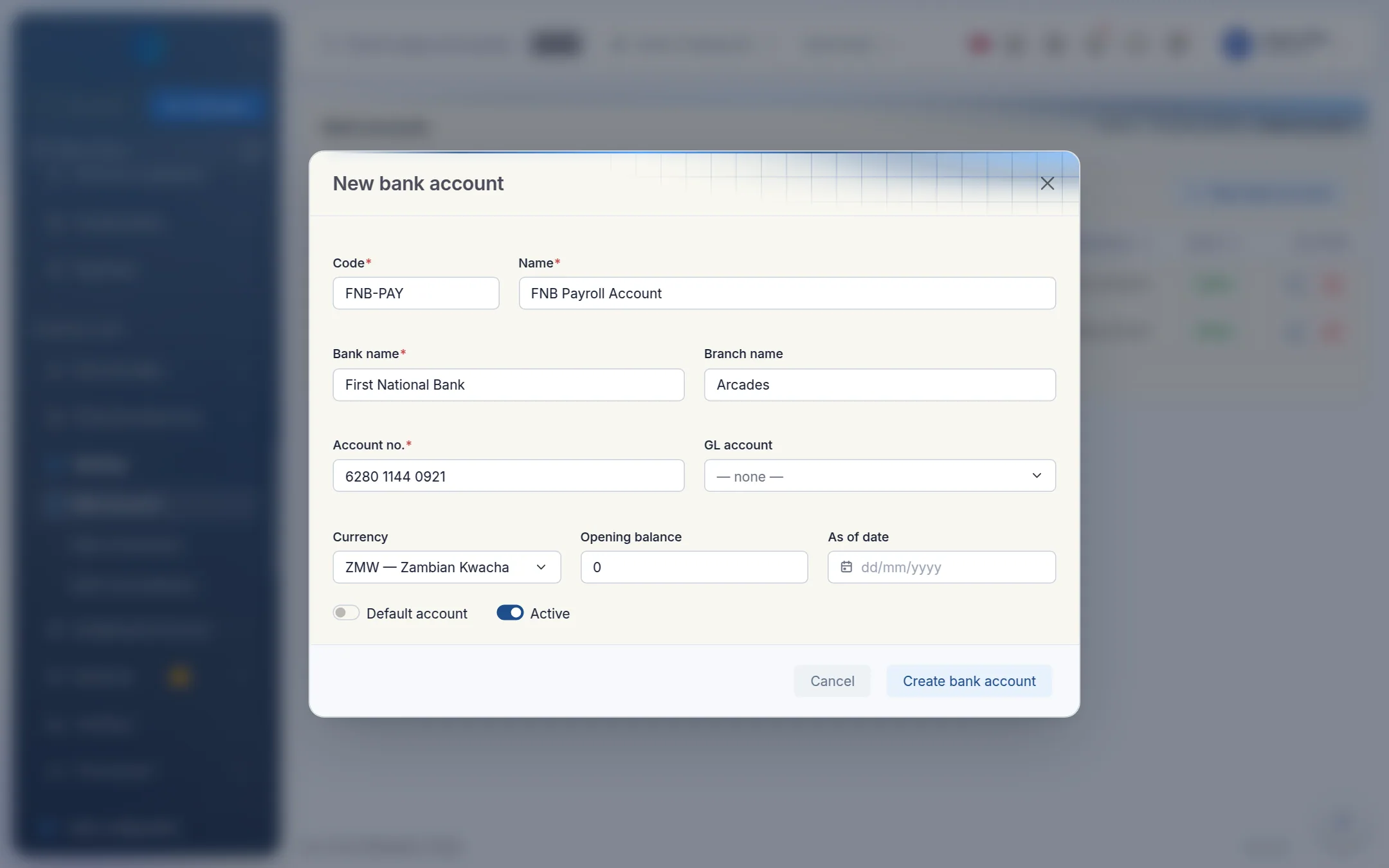This screenshot has width=1389, height=868.
Task: Edit the Branch name field
Action: pos(880,384)
